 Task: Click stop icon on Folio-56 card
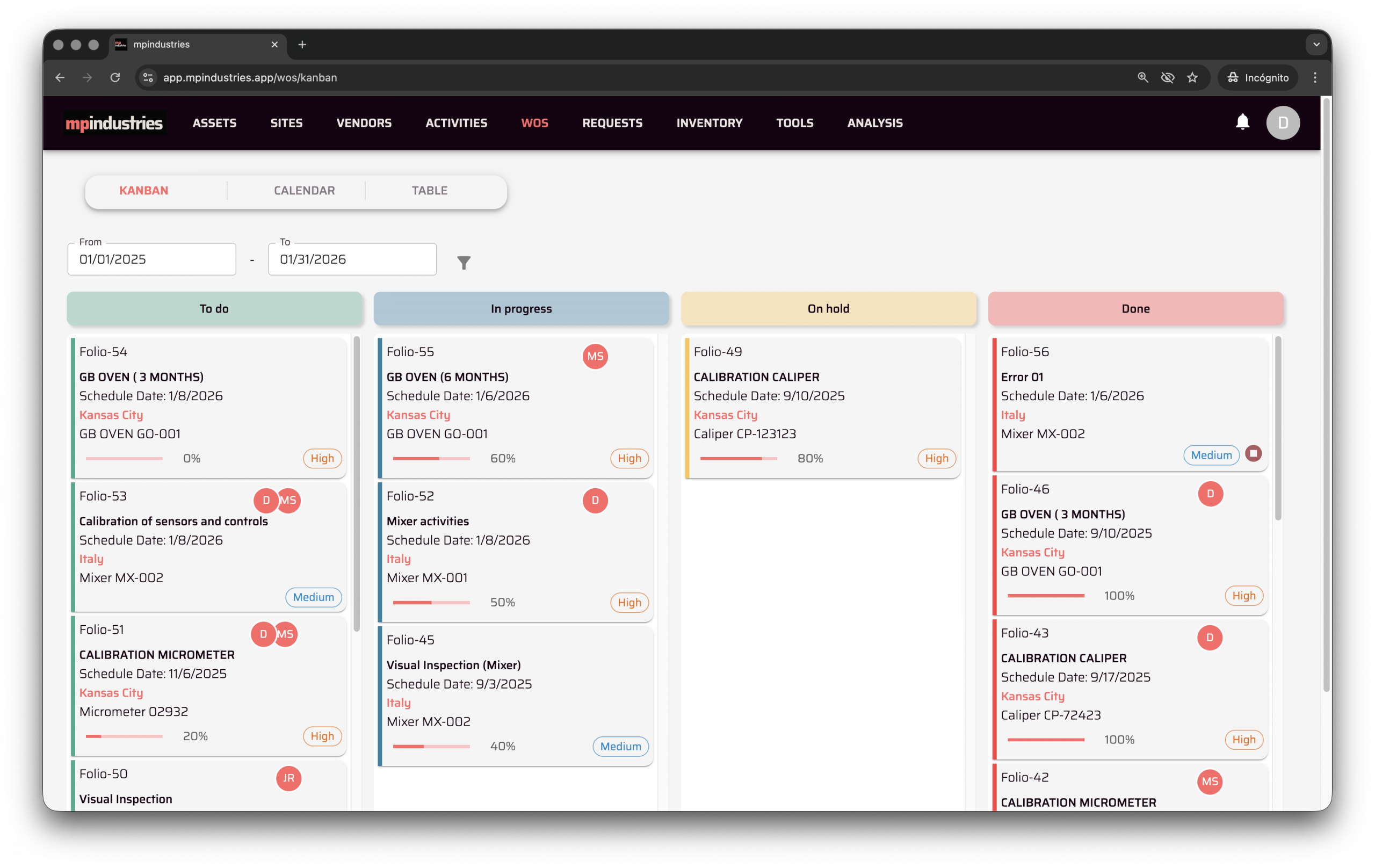1253,453
